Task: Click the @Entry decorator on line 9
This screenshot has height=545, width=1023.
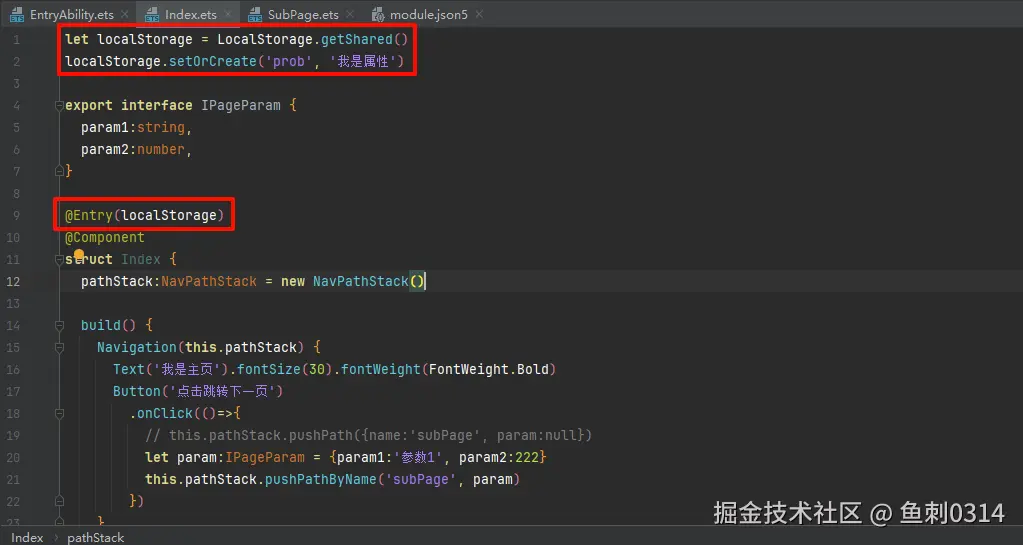Action: pyautogui.click(x=89, y=215)
